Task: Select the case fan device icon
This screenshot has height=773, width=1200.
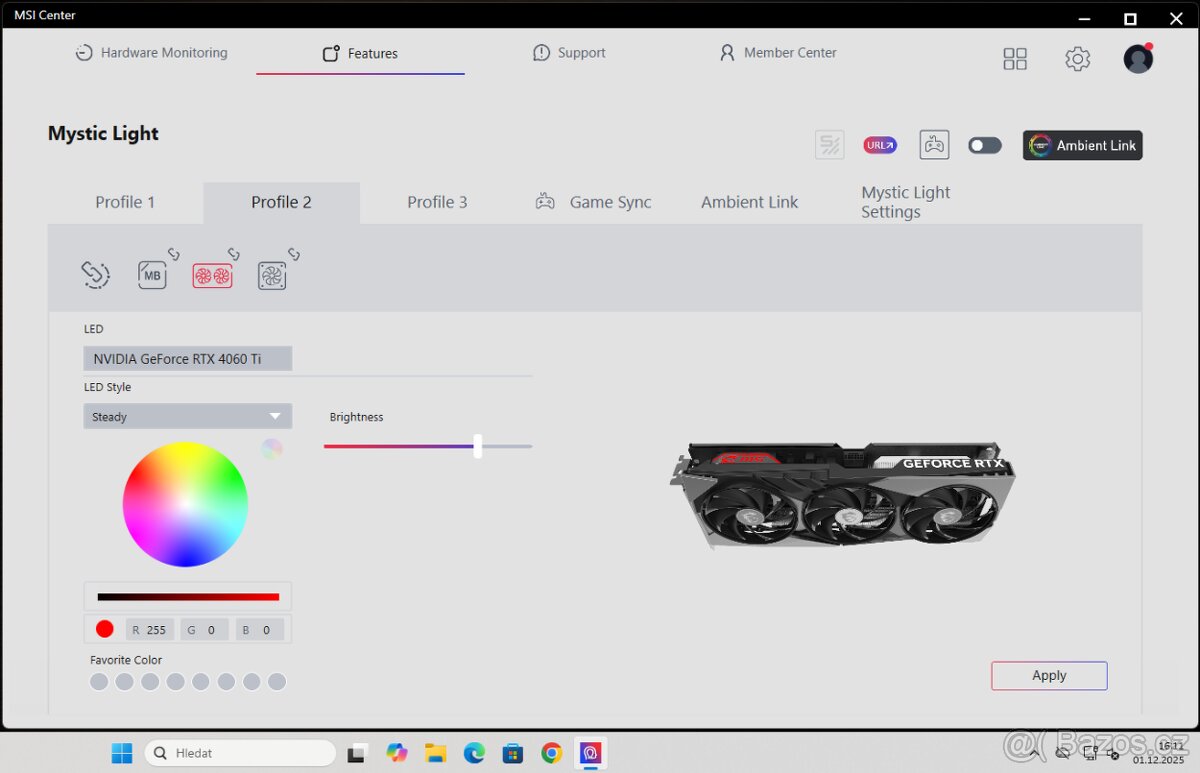Action: (x=272, y=276)
